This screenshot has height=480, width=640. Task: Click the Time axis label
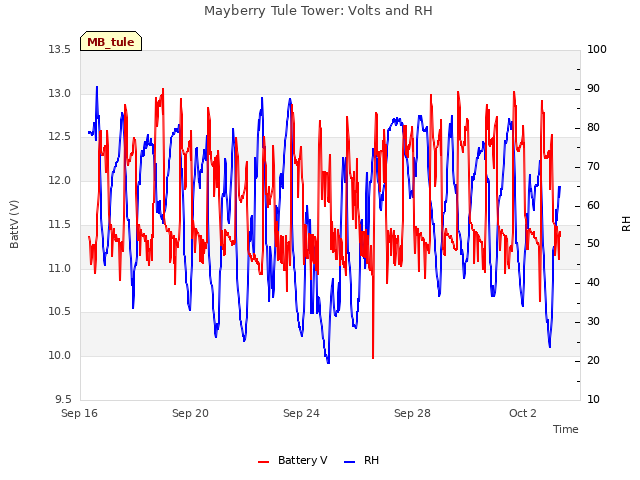point(565,429)
